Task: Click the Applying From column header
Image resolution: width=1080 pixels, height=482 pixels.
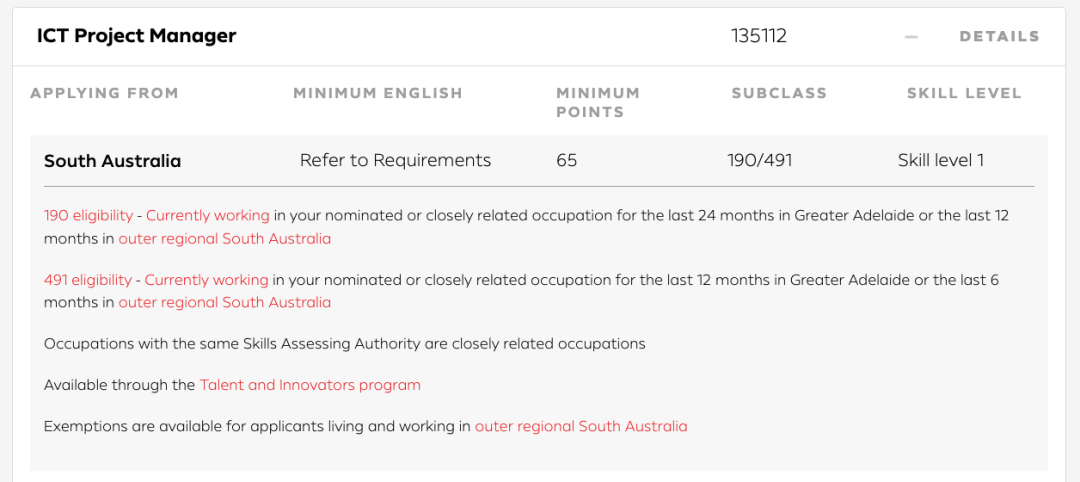Action: tap(104, 93)
